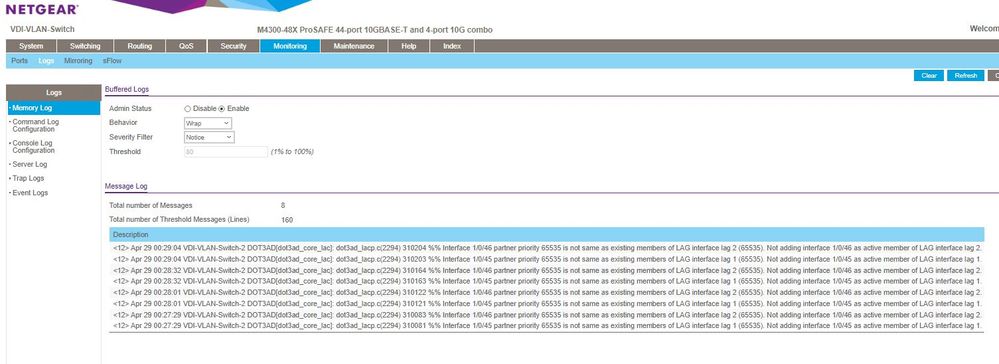The width and height of the screenshot is (999, 364).
Task: Select log entry numbered 310121
Action: coord(546,303)
